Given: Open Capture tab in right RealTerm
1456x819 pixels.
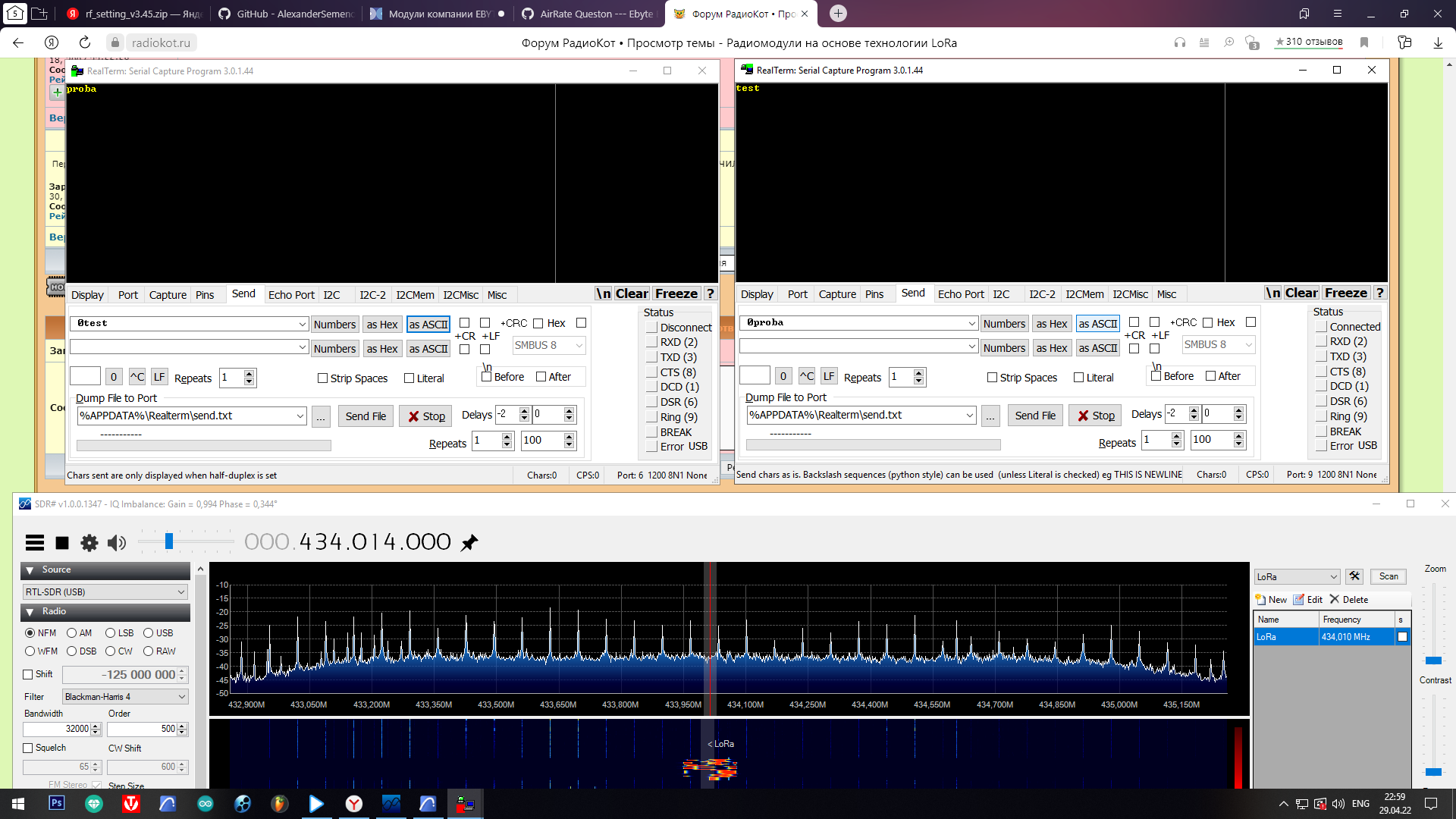Looking at the screenshot, I should click(x=837, y=294).
